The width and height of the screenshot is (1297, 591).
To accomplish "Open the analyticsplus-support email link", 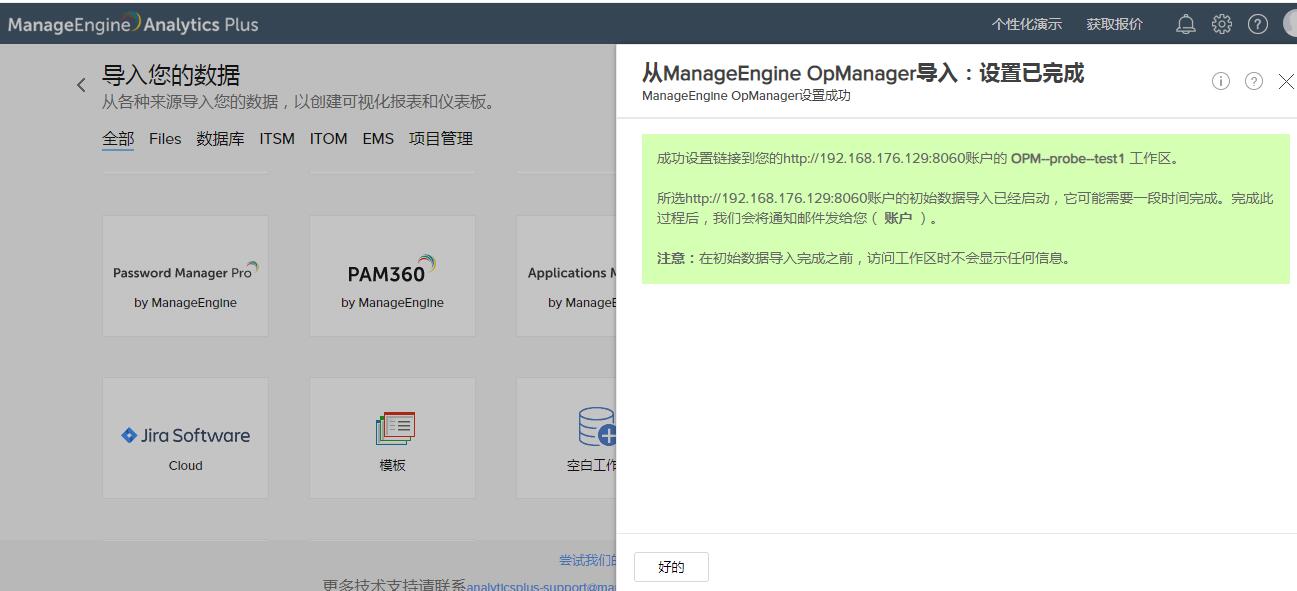I will point(541,587).
